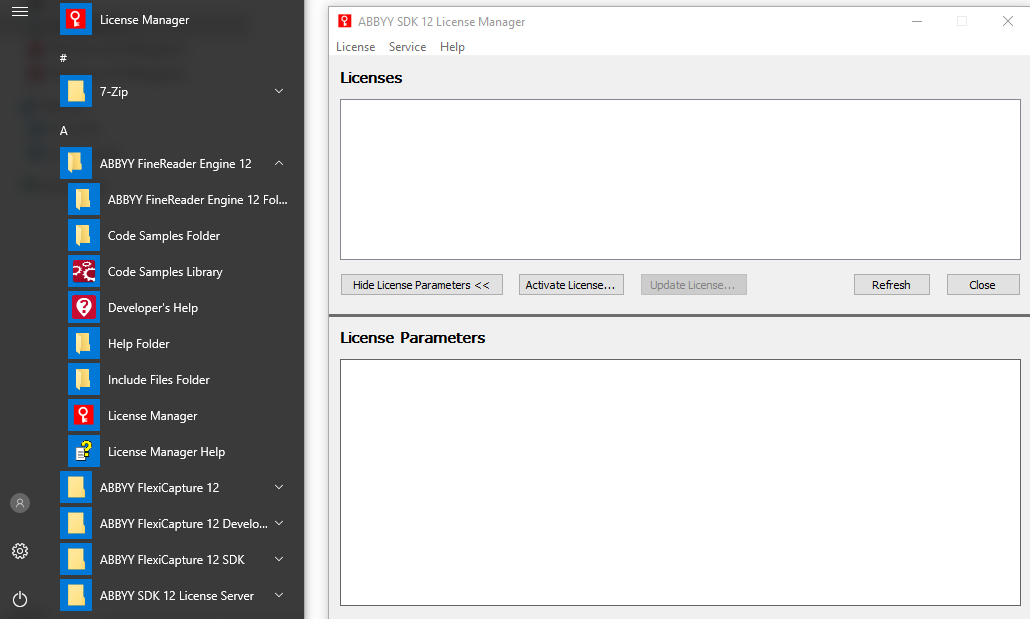Click 'License Manager Help' label
The height and width of the screenshot is (619, 1030).
(x=166, y=451)
